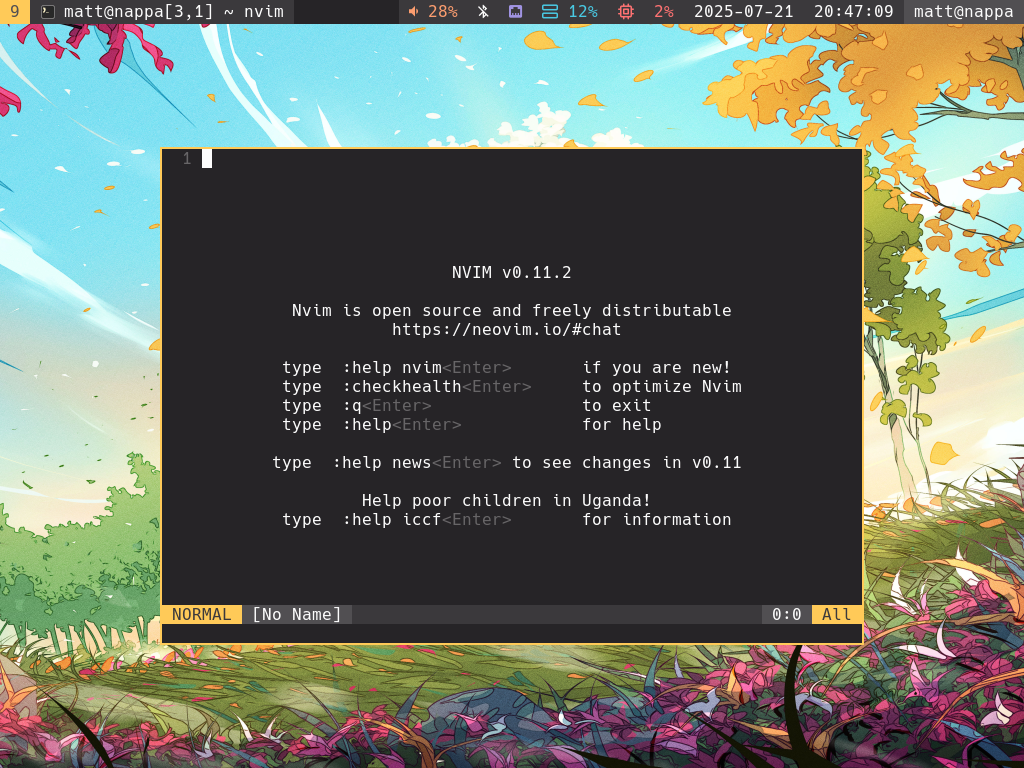Click the All scroll position indicator
This screenshot has width=1024, height=768.
[x=837, y=614]
